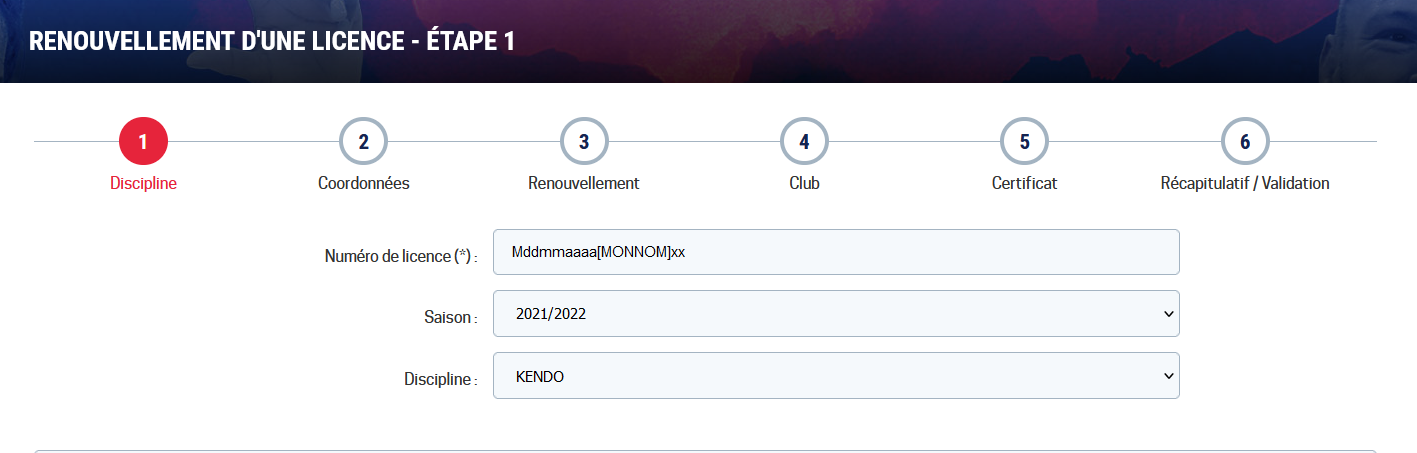Click the chevron arrow on Saison select
The width and height of the screenshot is (1417, 453).
[1168, 314]
